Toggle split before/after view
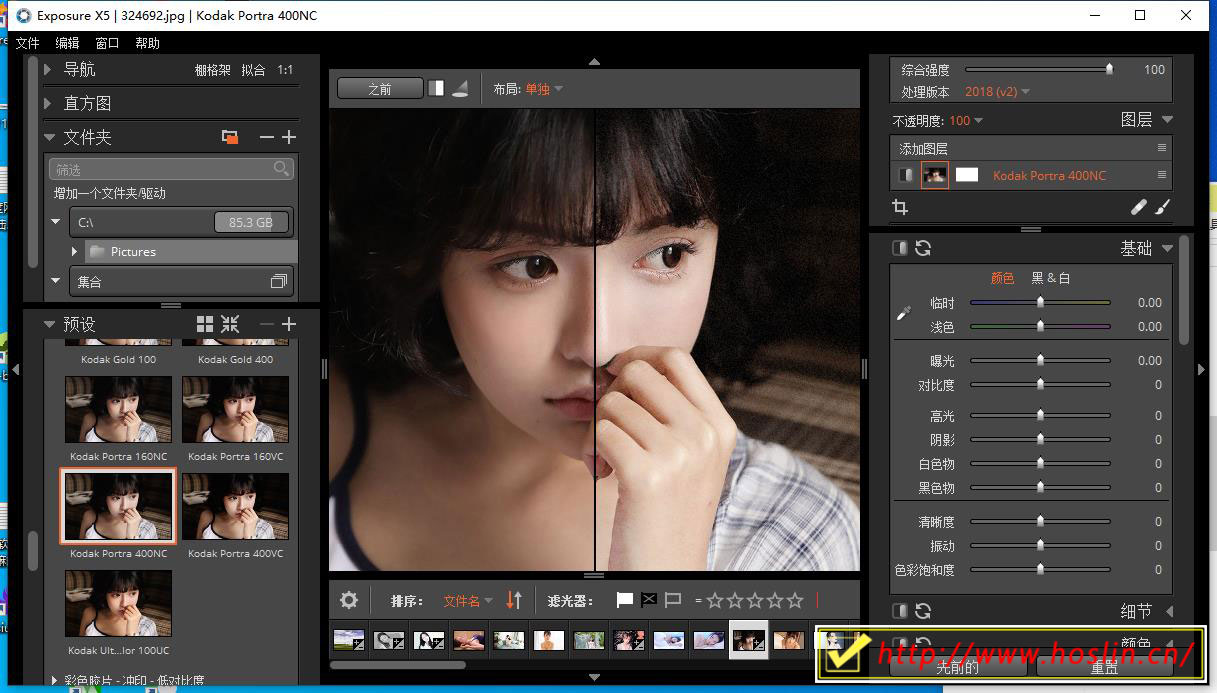 (x=436, y=88)
